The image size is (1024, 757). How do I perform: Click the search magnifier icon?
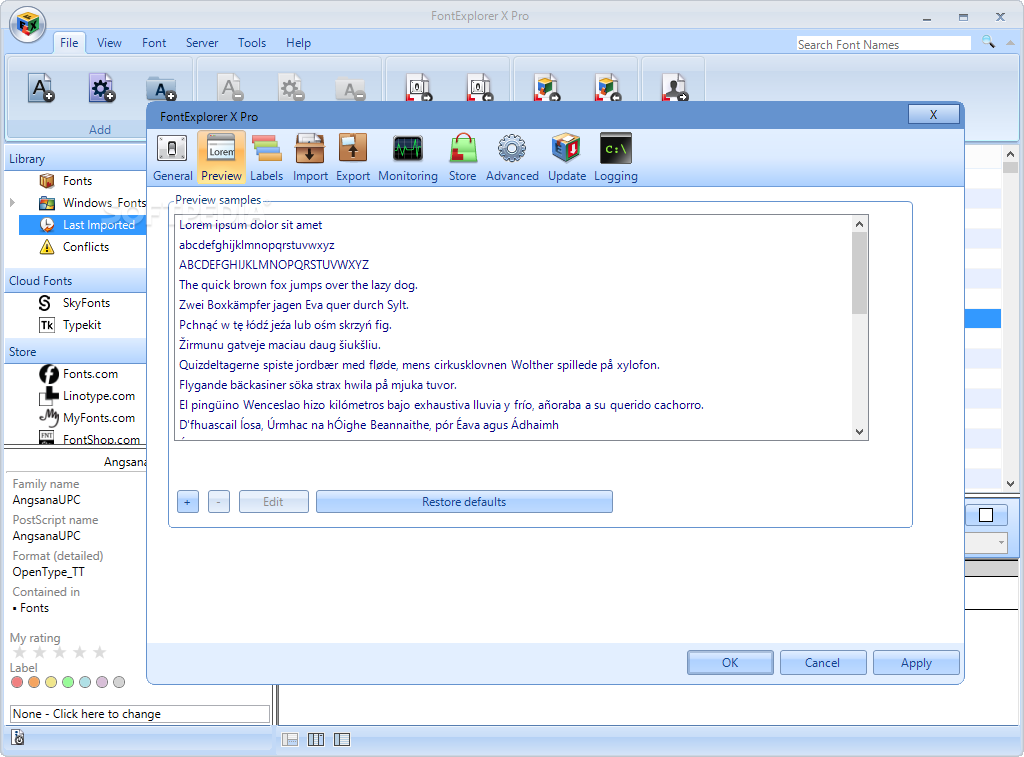988,42
